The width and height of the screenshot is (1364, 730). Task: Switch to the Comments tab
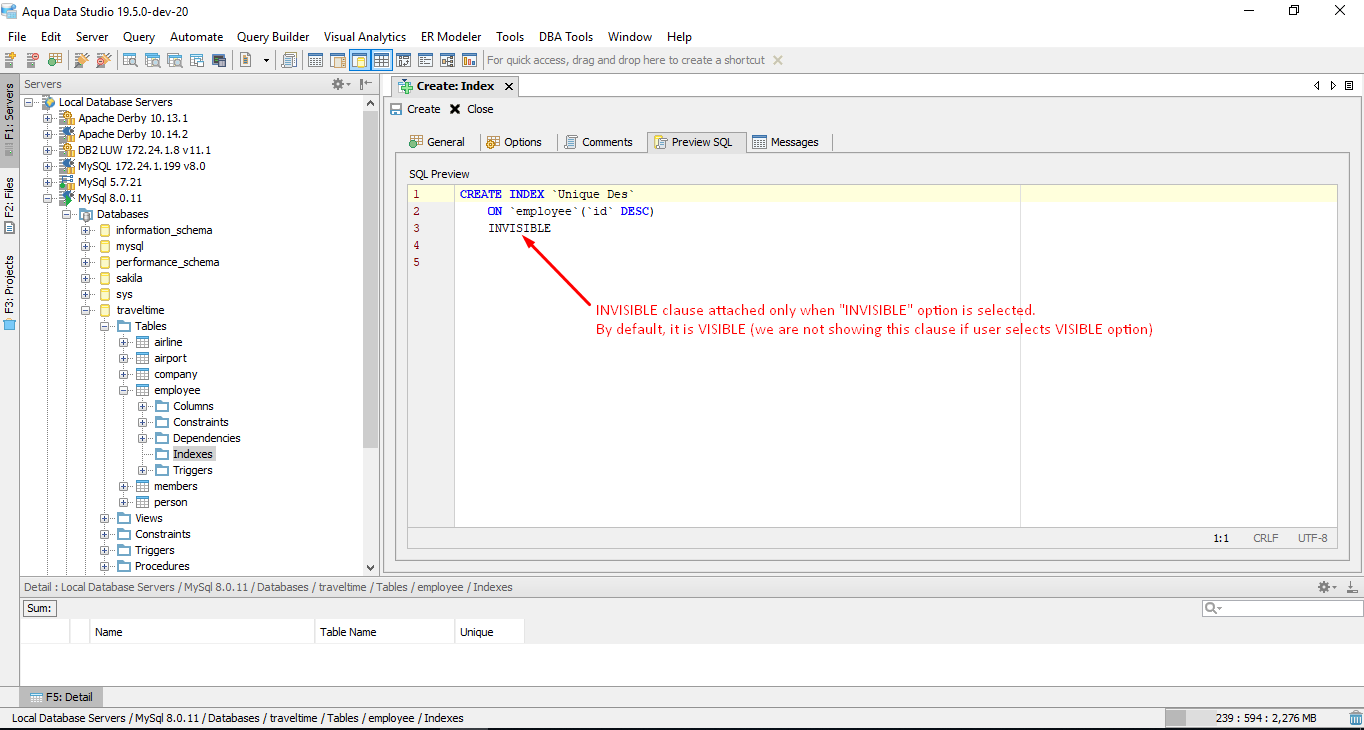598,142
